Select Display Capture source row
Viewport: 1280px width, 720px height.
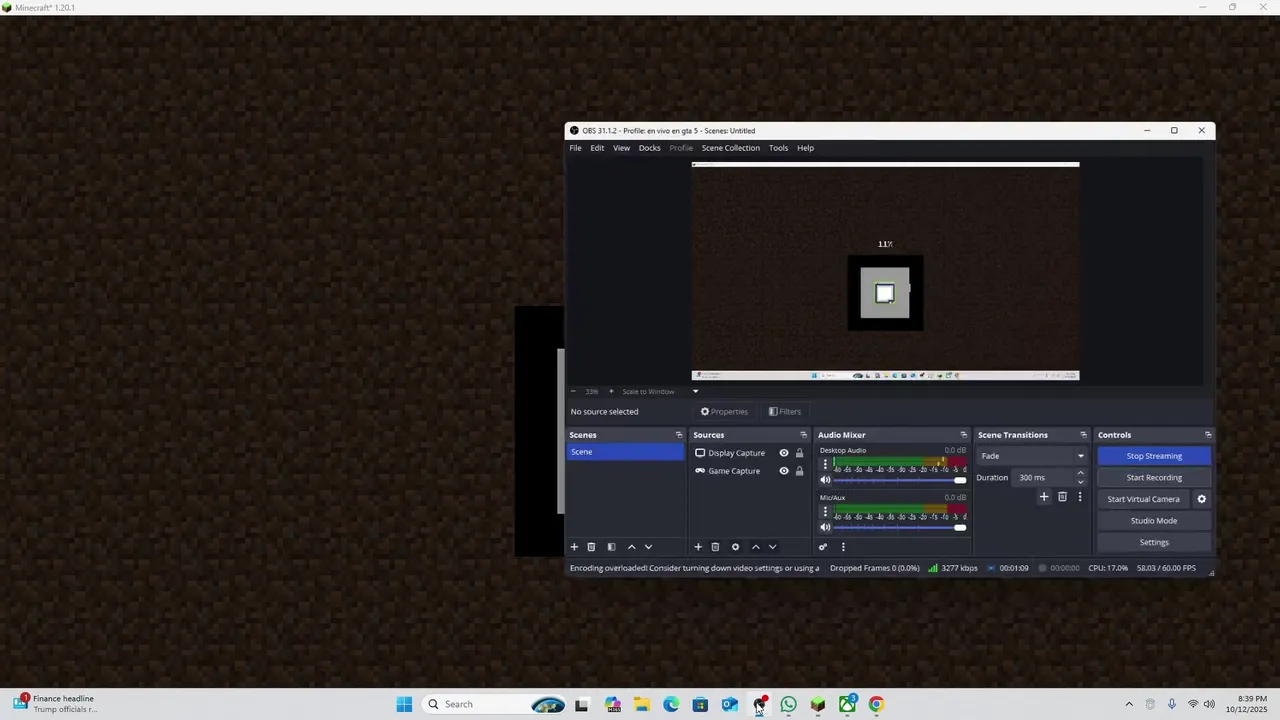[x=750, y=453]
